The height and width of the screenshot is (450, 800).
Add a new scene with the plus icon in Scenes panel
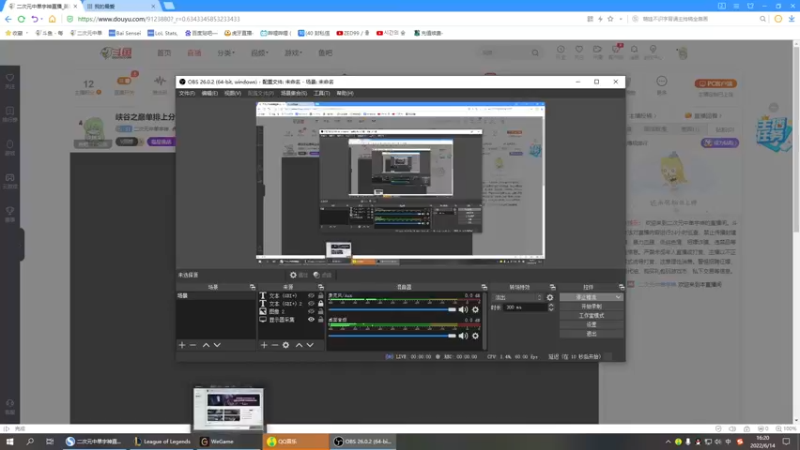tap(182, 345)
